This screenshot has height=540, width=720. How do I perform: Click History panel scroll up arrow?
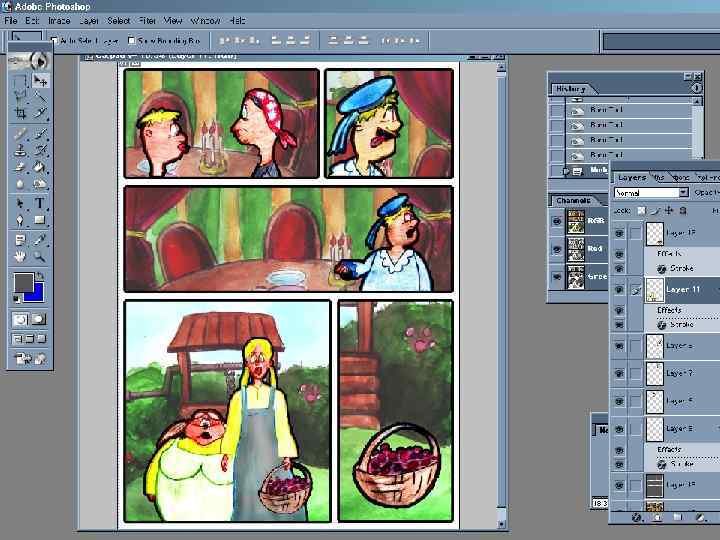[x=697, y=101]
